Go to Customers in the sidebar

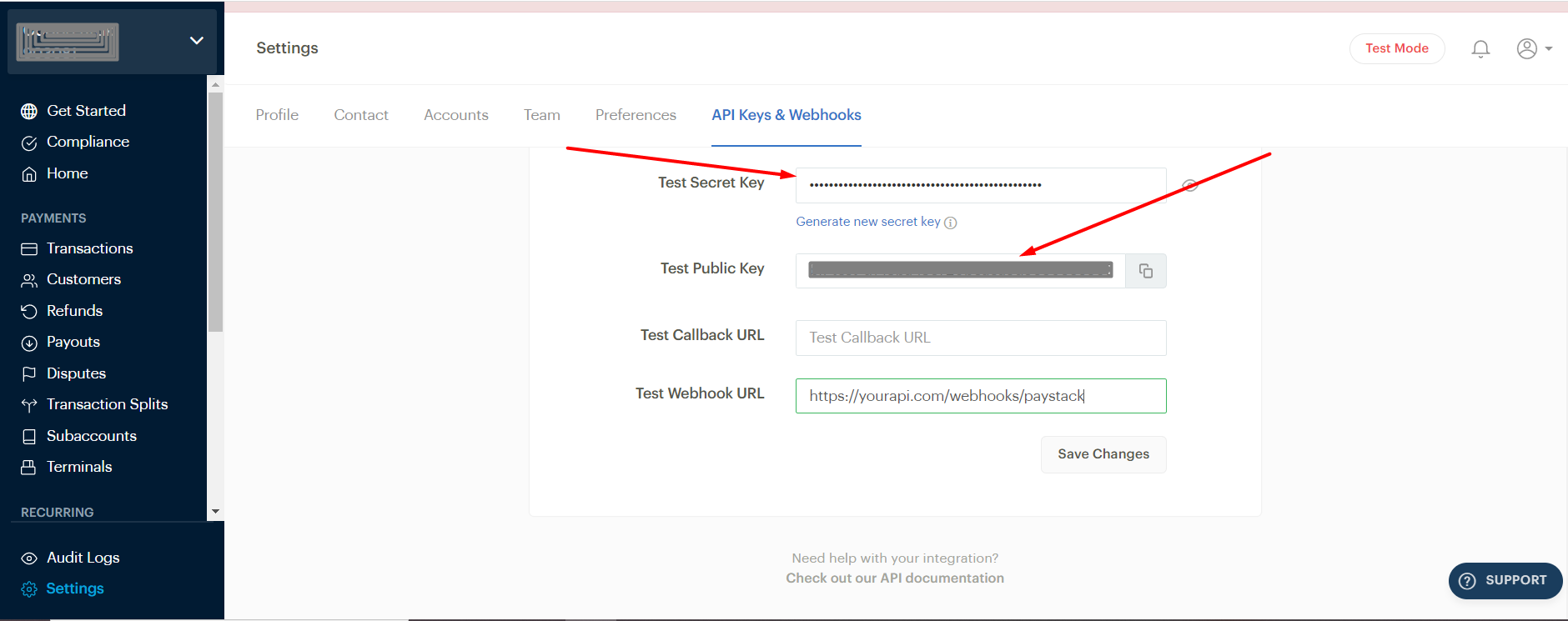(x=83, y=279)
